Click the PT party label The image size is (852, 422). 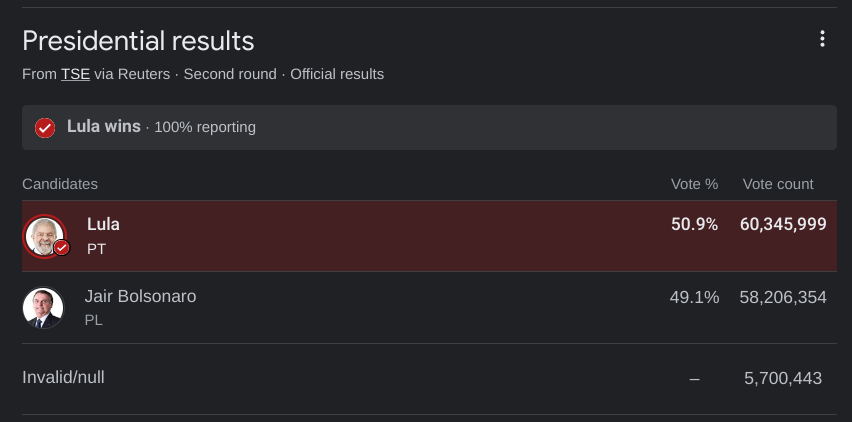tap(96, 249)
